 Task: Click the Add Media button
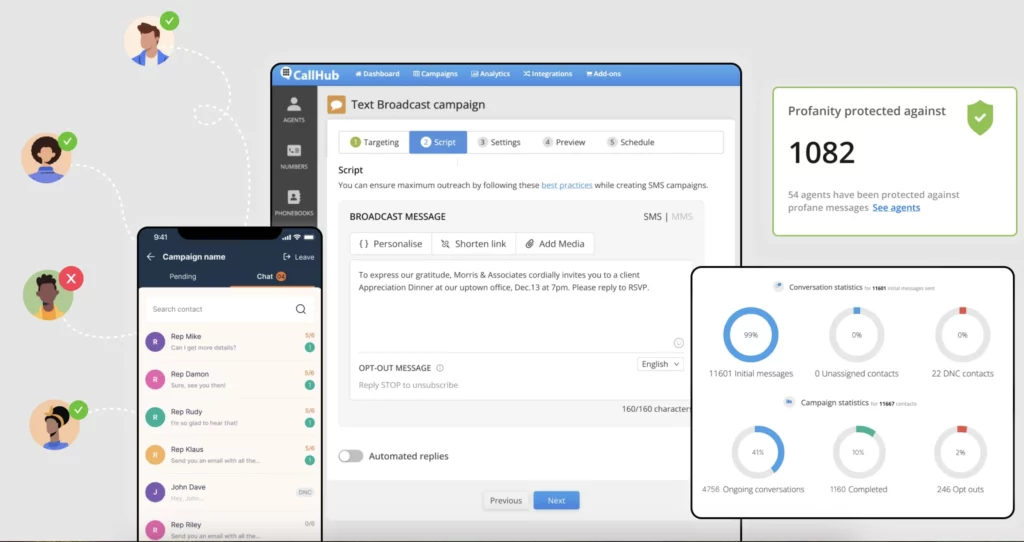point(555,244)
